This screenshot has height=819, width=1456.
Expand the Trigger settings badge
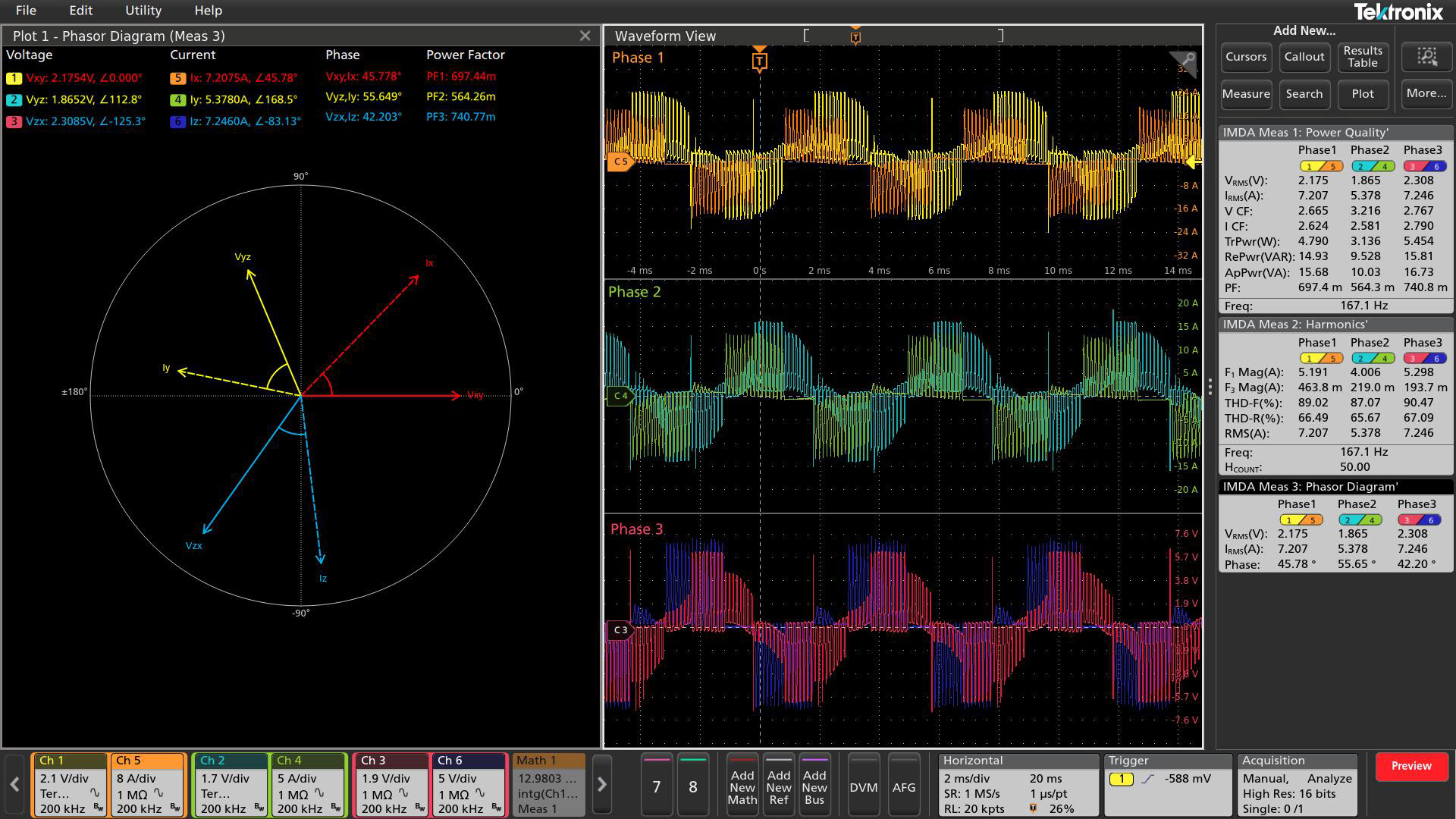1167,786
